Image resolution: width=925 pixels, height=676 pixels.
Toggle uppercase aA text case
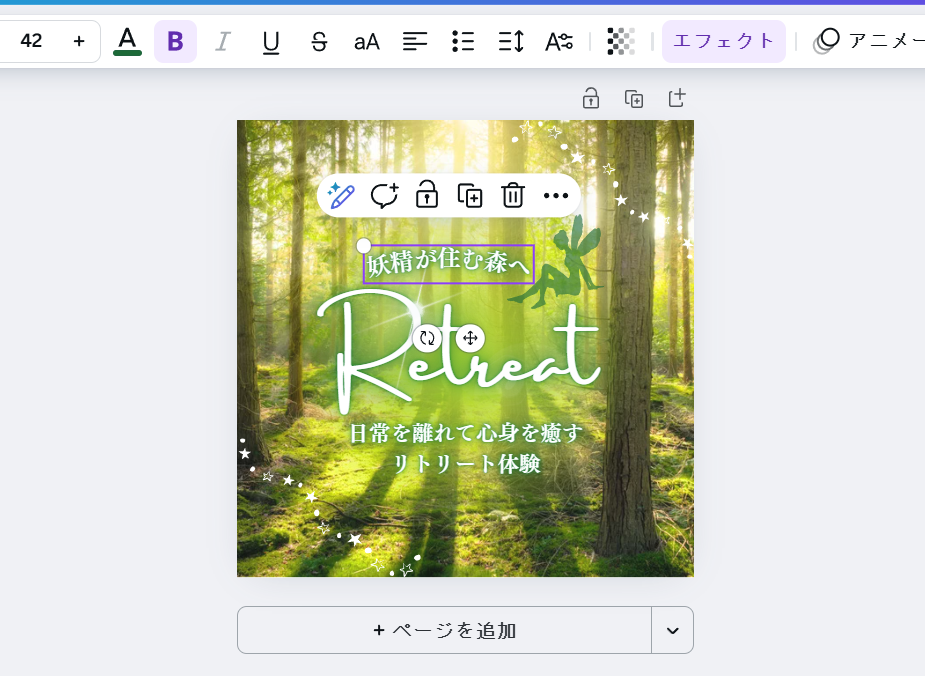tap(366, 41)
